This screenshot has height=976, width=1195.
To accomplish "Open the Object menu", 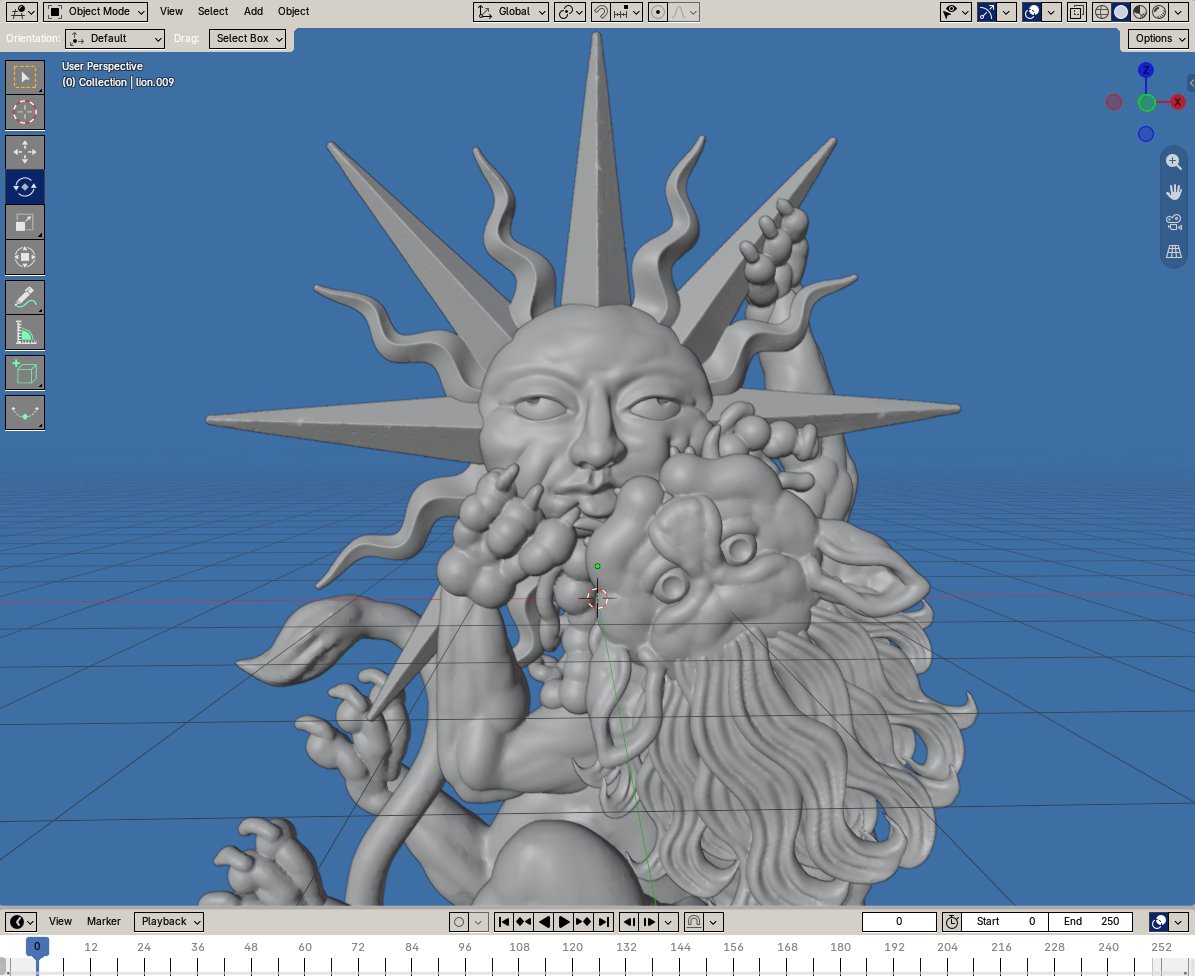I will click(293, 11).
